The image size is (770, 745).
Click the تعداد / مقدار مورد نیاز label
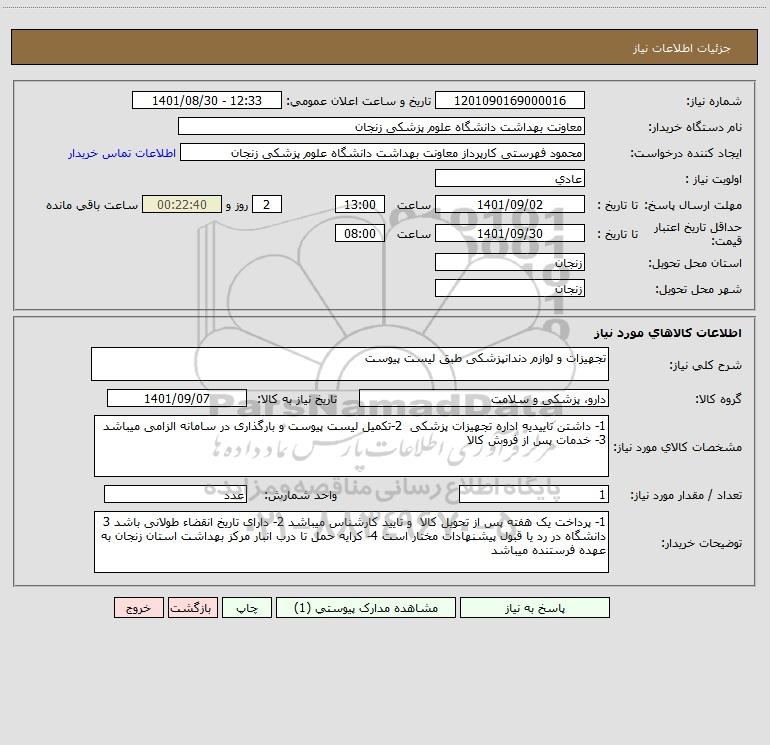coord(686,495)
